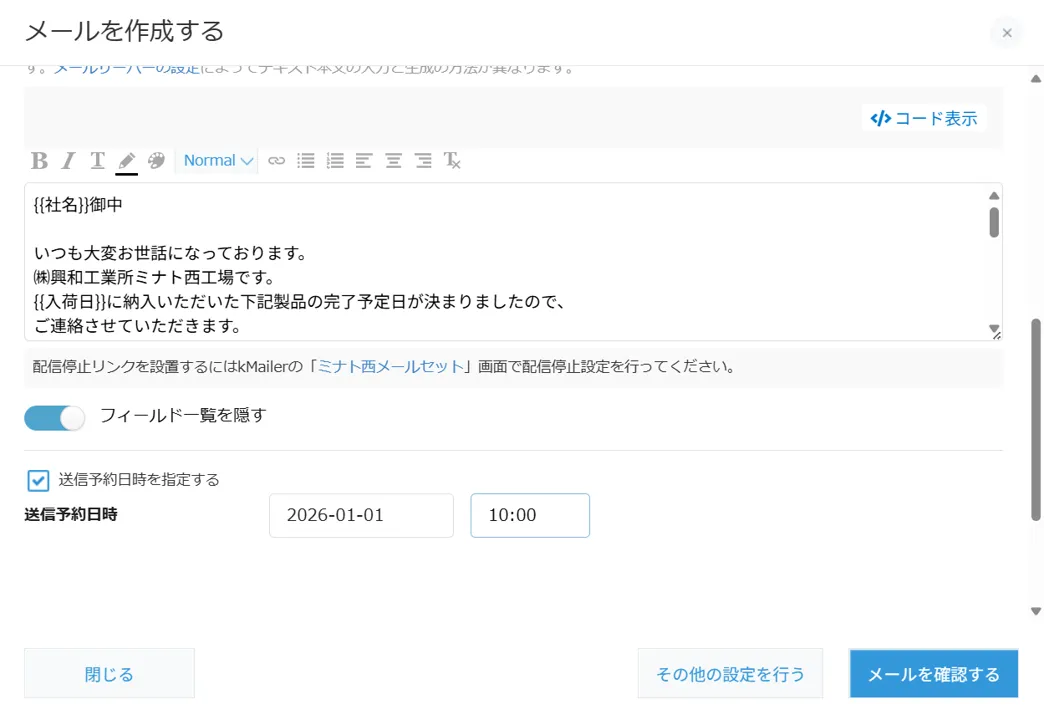Open the ミナト西メールセット link

(391, 367)
